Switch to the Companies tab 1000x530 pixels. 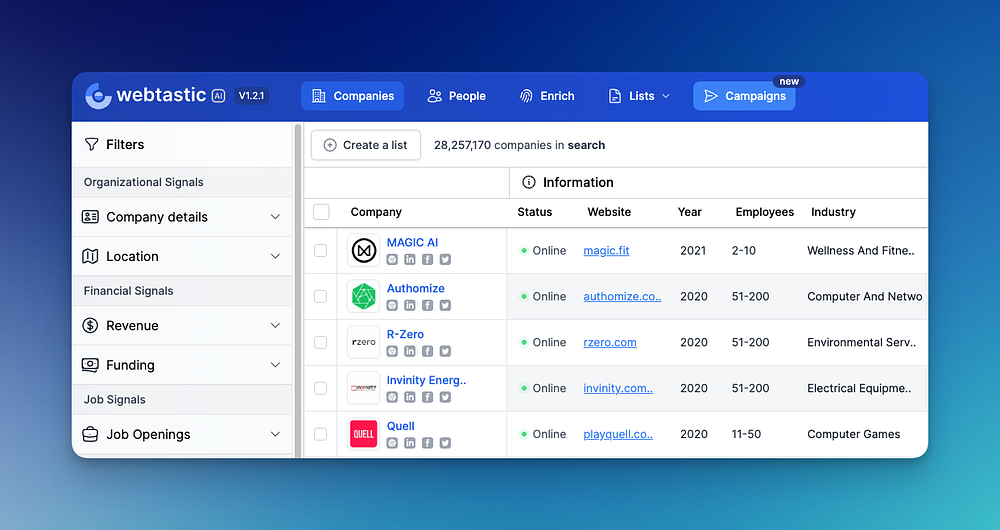353,96
